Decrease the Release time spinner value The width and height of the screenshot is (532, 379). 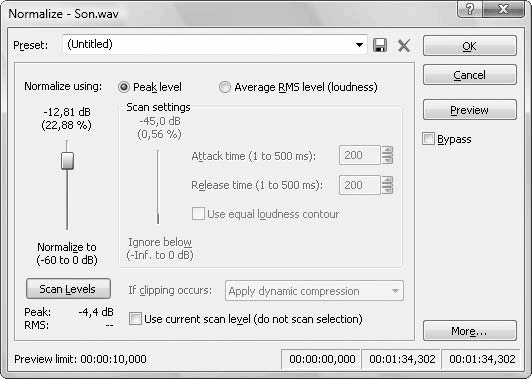[x=387, y=189]
